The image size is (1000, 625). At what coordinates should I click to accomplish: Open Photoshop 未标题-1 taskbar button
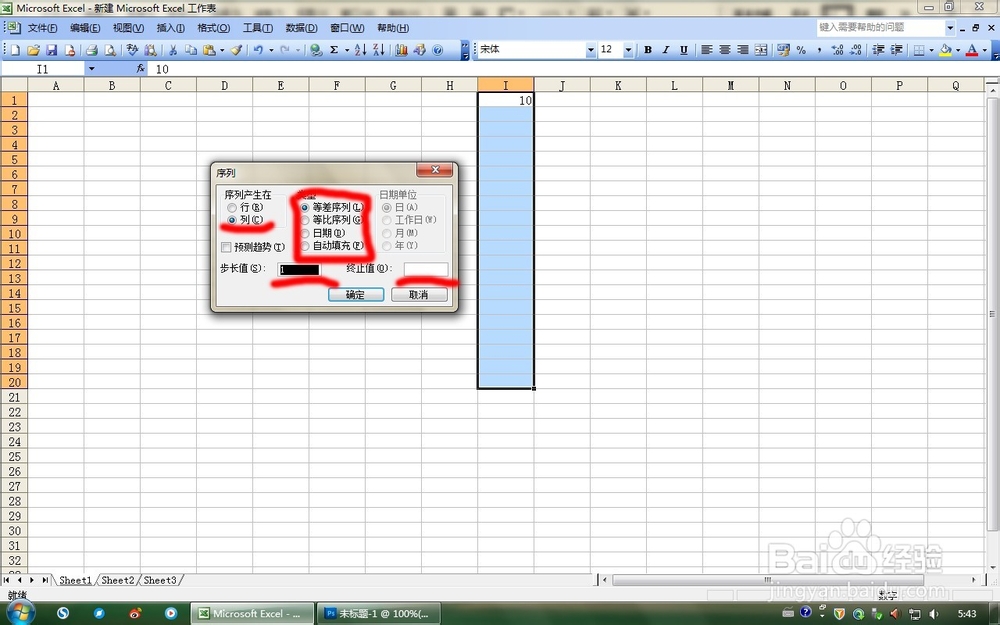(x=378, y=614)
